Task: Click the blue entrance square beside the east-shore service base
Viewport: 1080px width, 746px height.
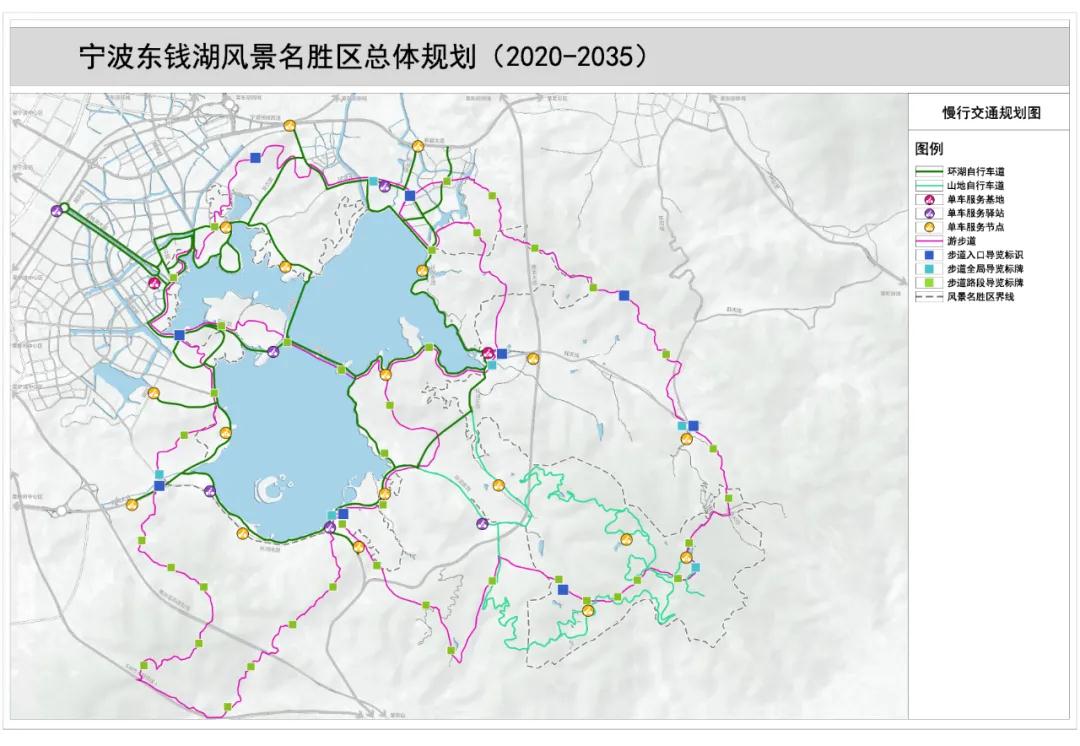Action: click(x=502, y=354)
